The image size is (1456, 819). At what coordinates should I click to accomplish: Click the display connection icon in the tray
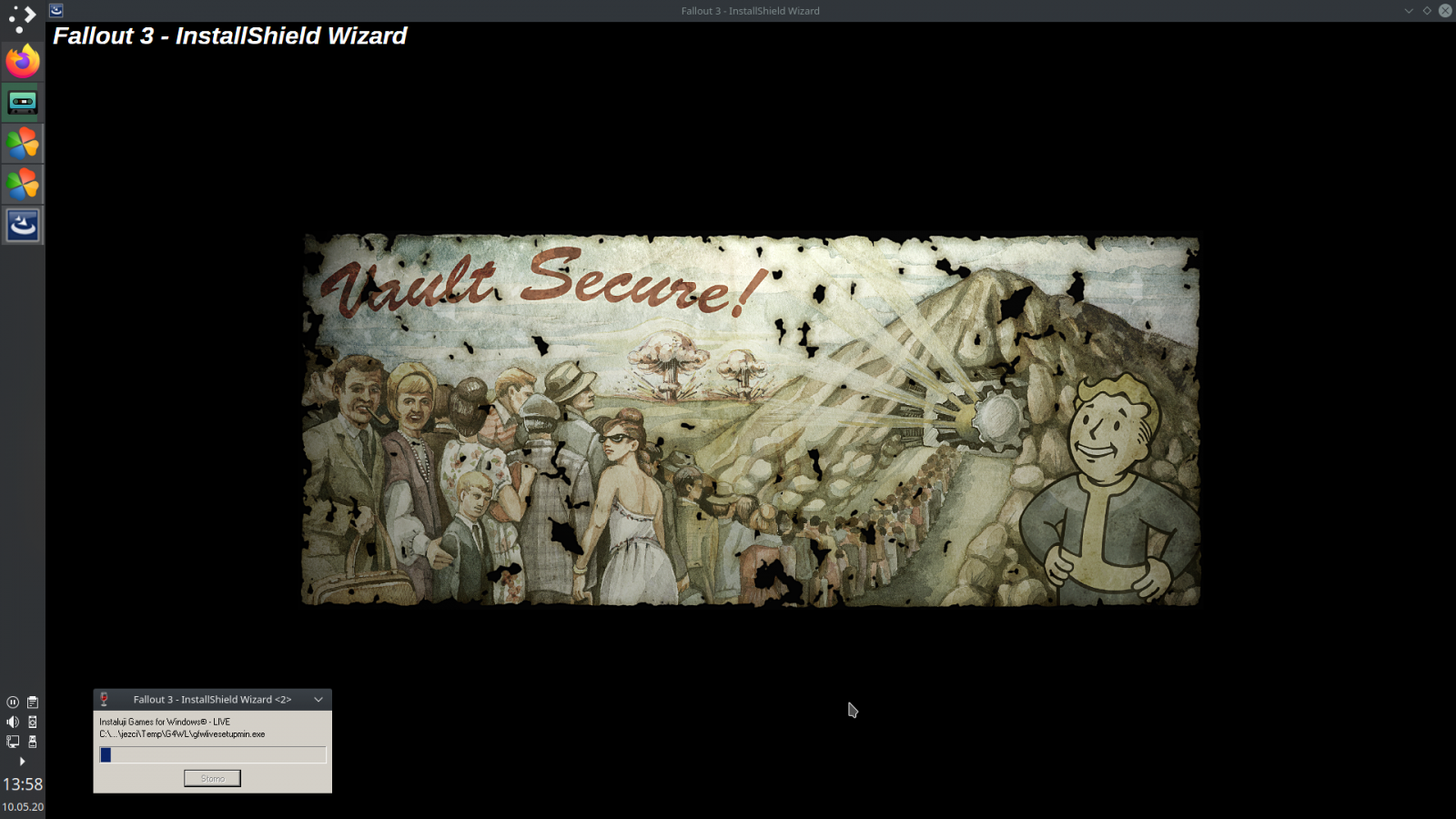(x=12, y=742)
